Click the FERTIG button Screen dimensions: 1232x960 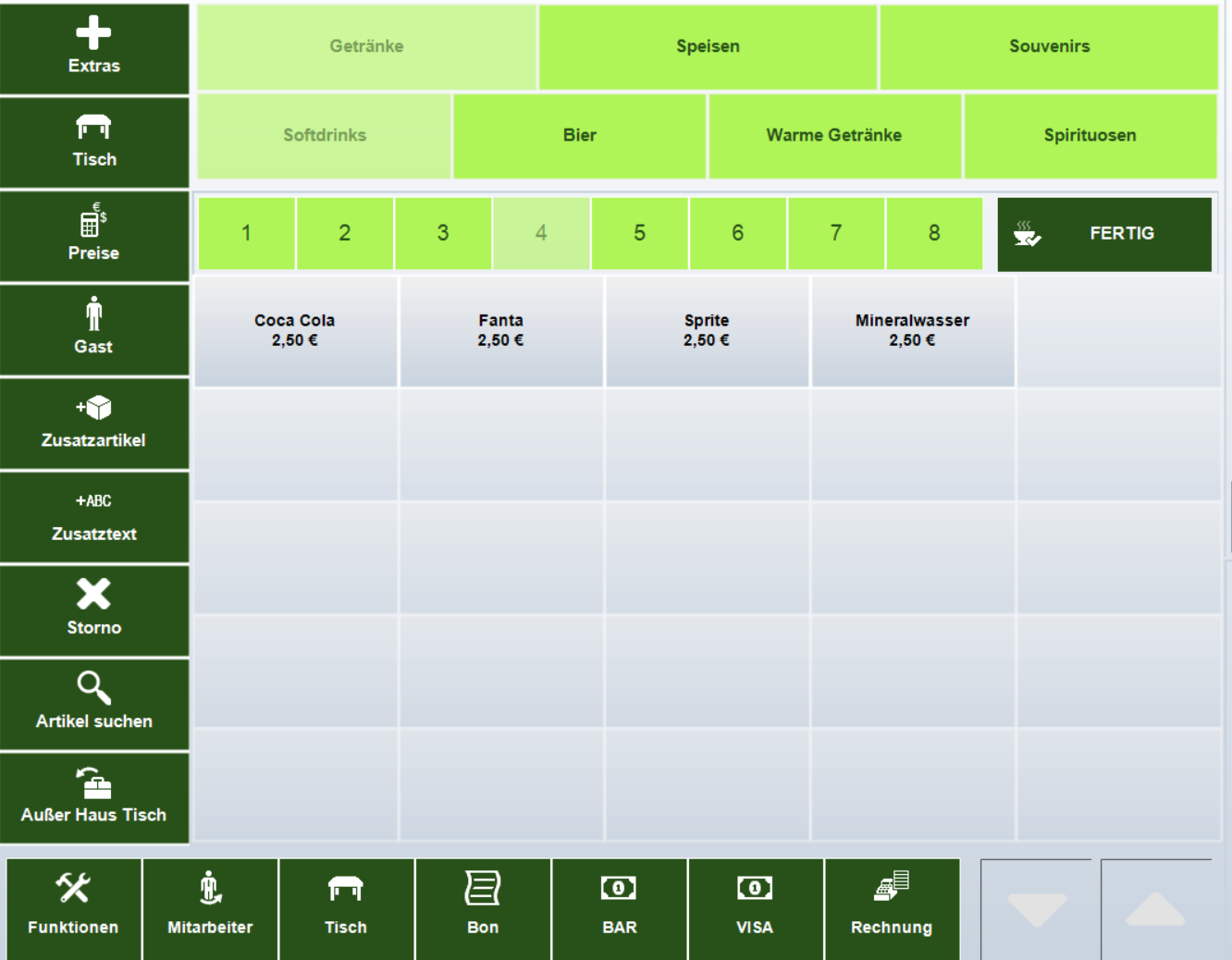(x=1104, y=234)
